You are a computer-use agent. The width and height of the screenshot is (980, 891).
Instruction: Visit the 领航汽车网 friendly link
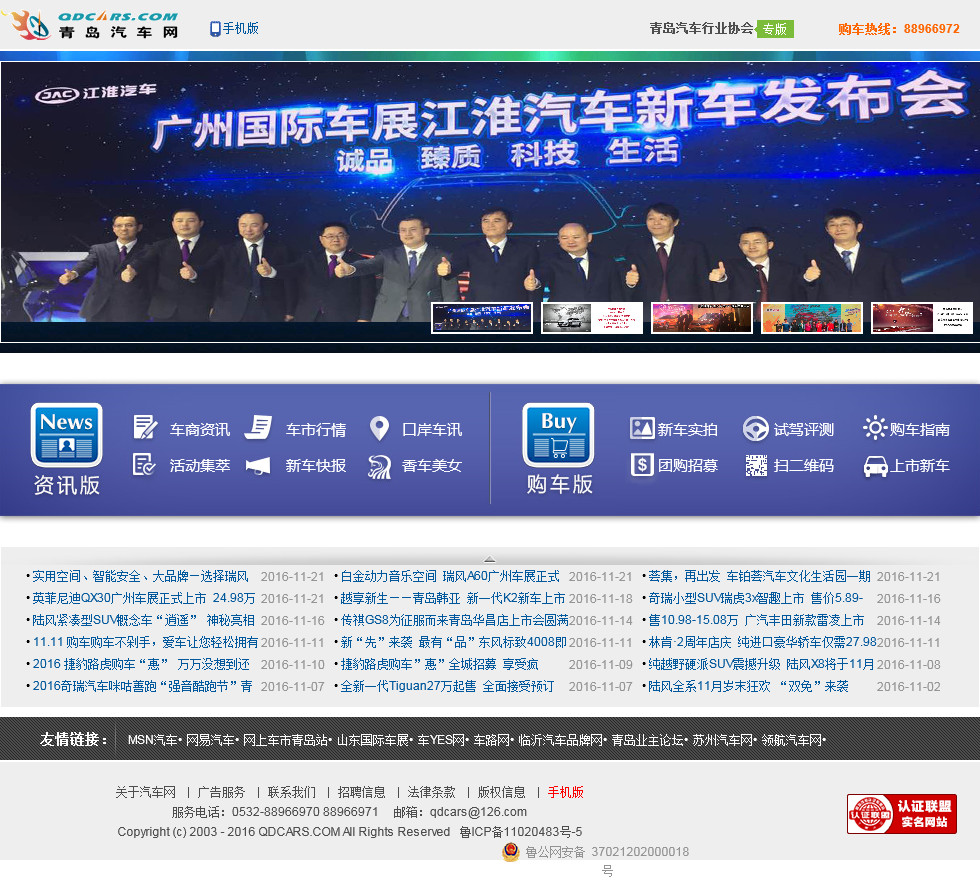coord(791,740)
